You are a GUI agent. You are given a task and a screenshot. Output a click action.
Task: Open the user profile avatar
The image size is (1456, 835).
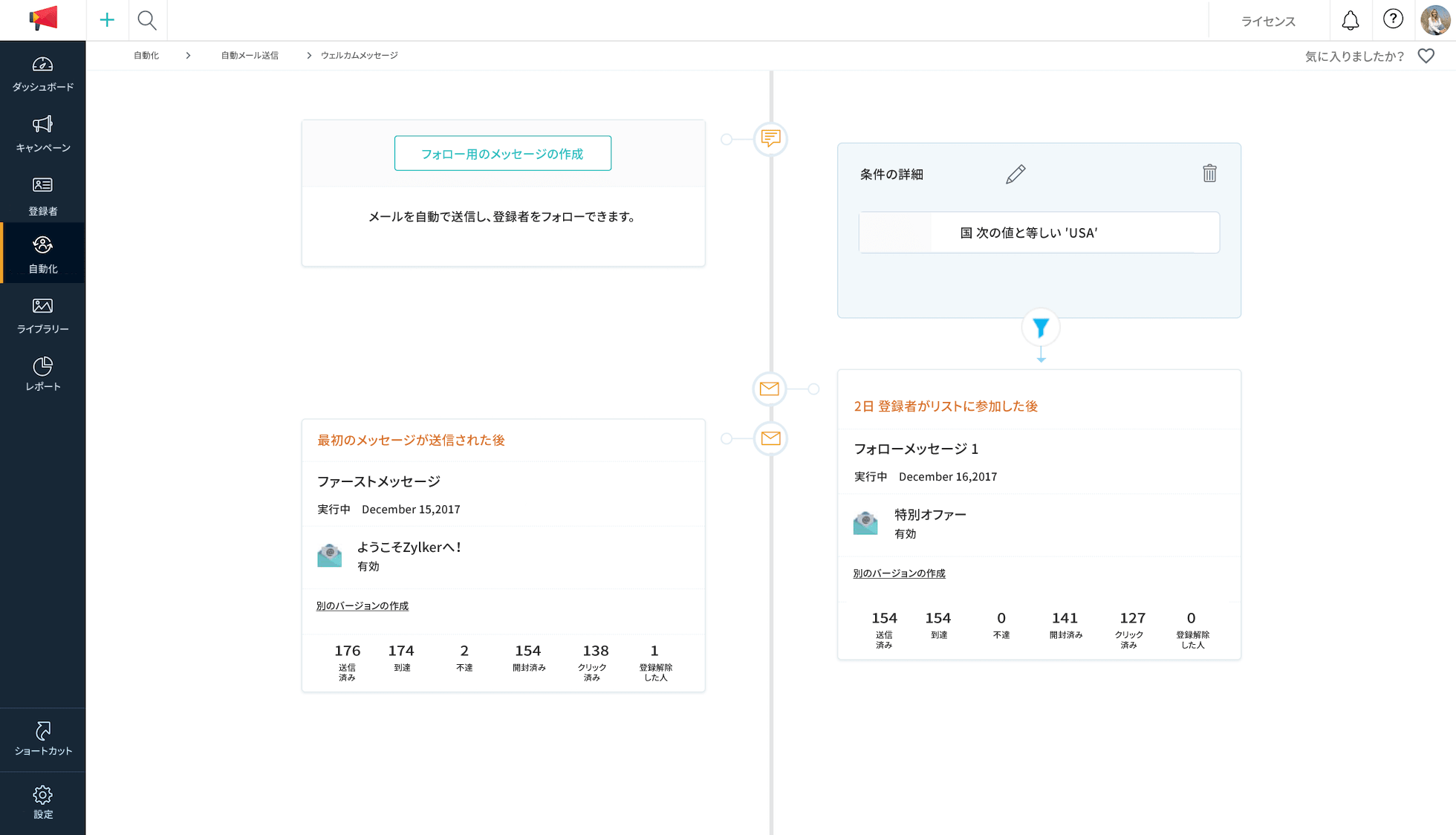click(x=1435, y=20)
